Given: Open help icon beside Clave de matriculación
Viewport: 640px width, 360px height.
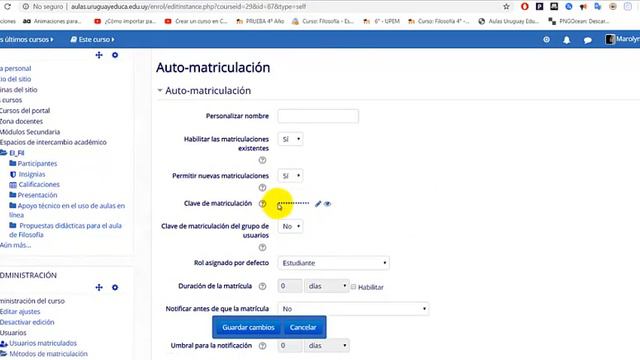Looking at the screenshot, I should 262,204.
